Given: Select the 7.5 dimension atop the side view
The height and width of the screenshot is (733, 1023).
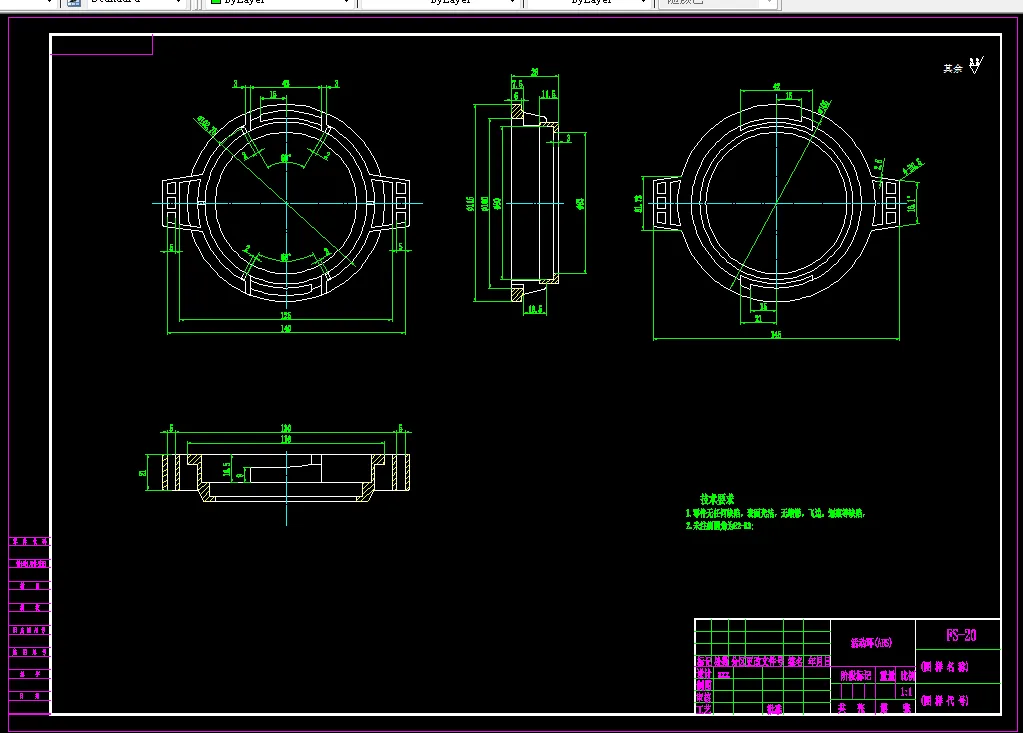Looking at the screenshot, I should pyautogui.click(x=517, y=85).
